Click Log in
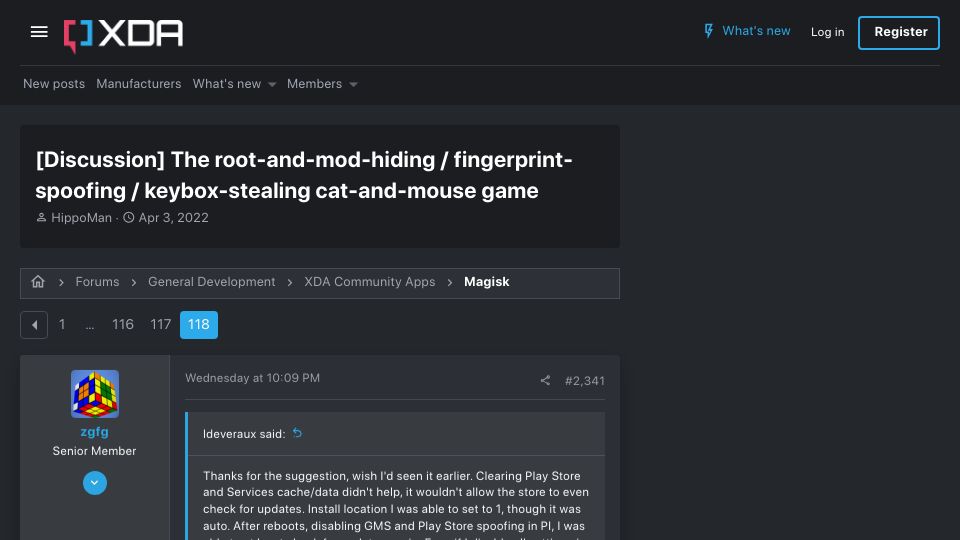Image resolution: width=960 pixels, height=540 pixels. click(827, 32)
